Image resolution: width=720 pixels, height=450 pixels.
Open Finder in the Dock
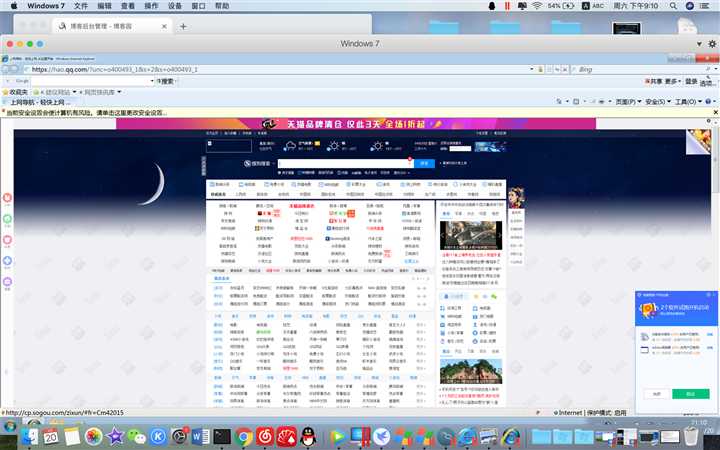tap(29, 436)
